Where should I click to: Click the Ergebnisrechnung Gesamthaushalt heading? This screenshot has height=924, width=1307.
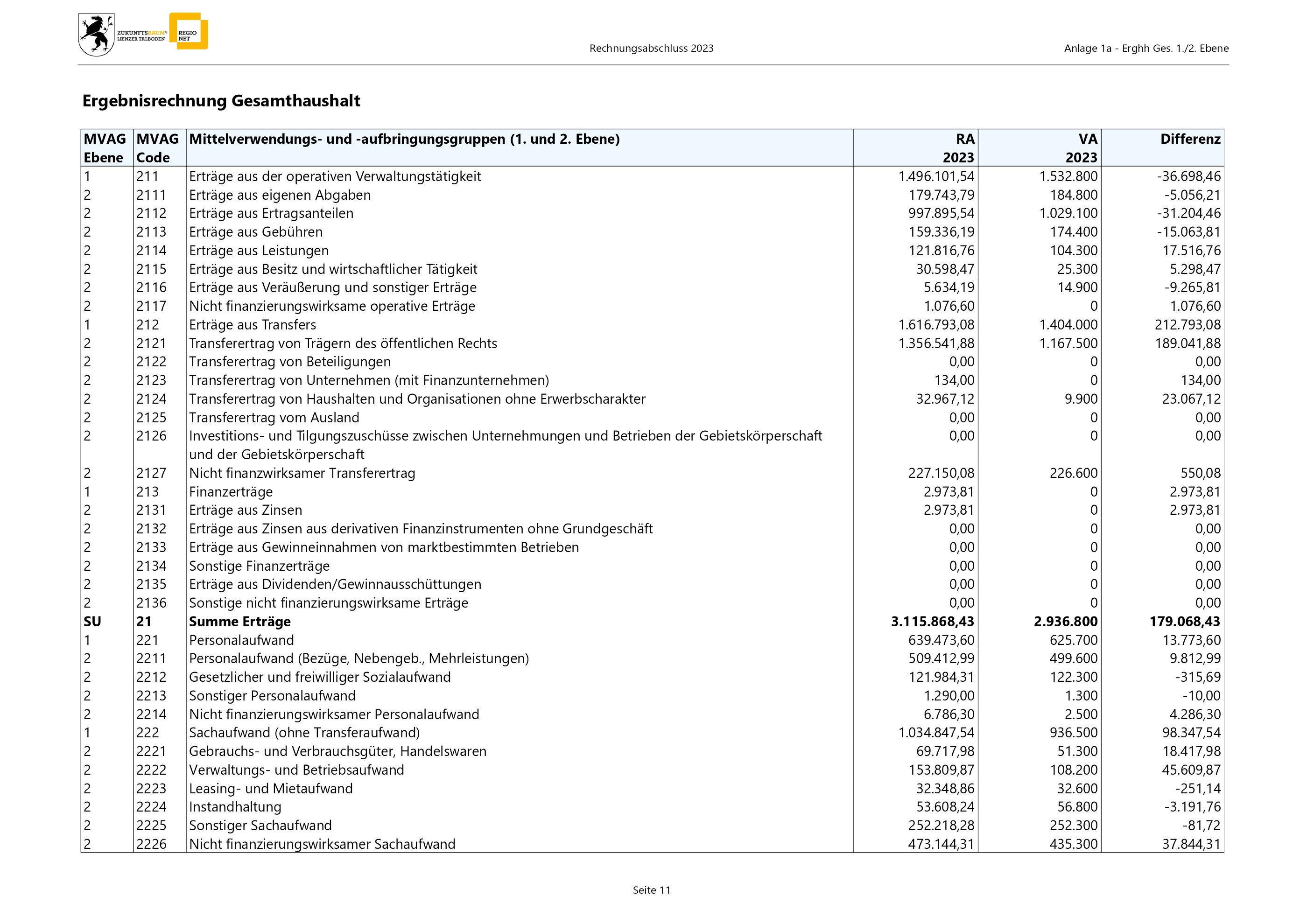coord(221,101)
